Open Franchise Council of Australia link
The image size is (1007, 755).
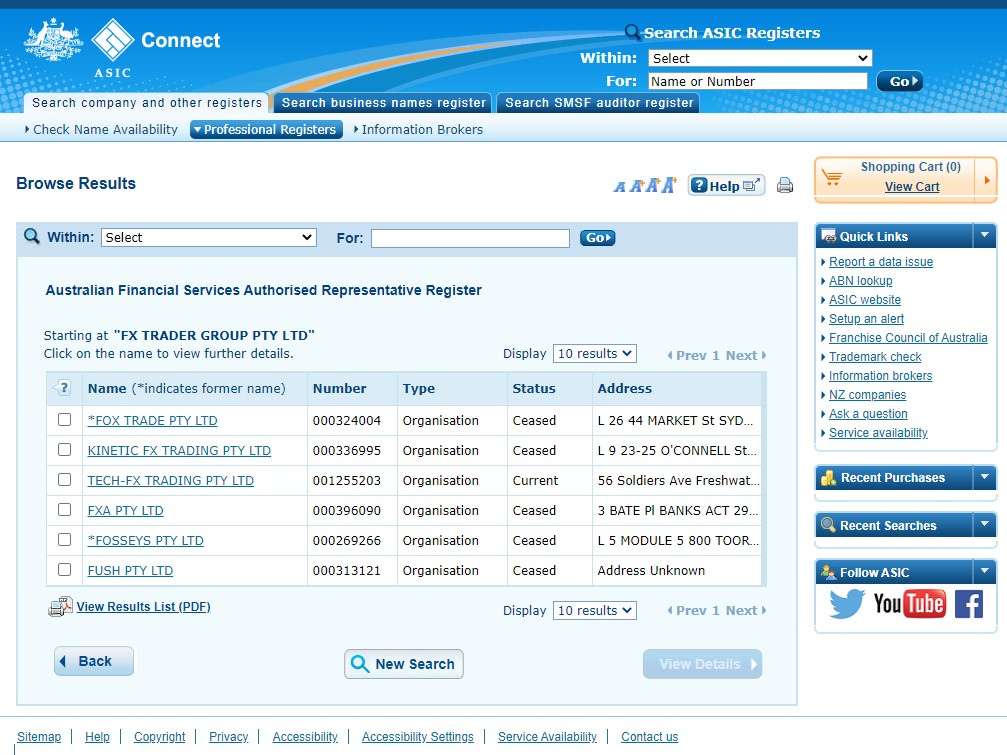click(x=907, y=338)
